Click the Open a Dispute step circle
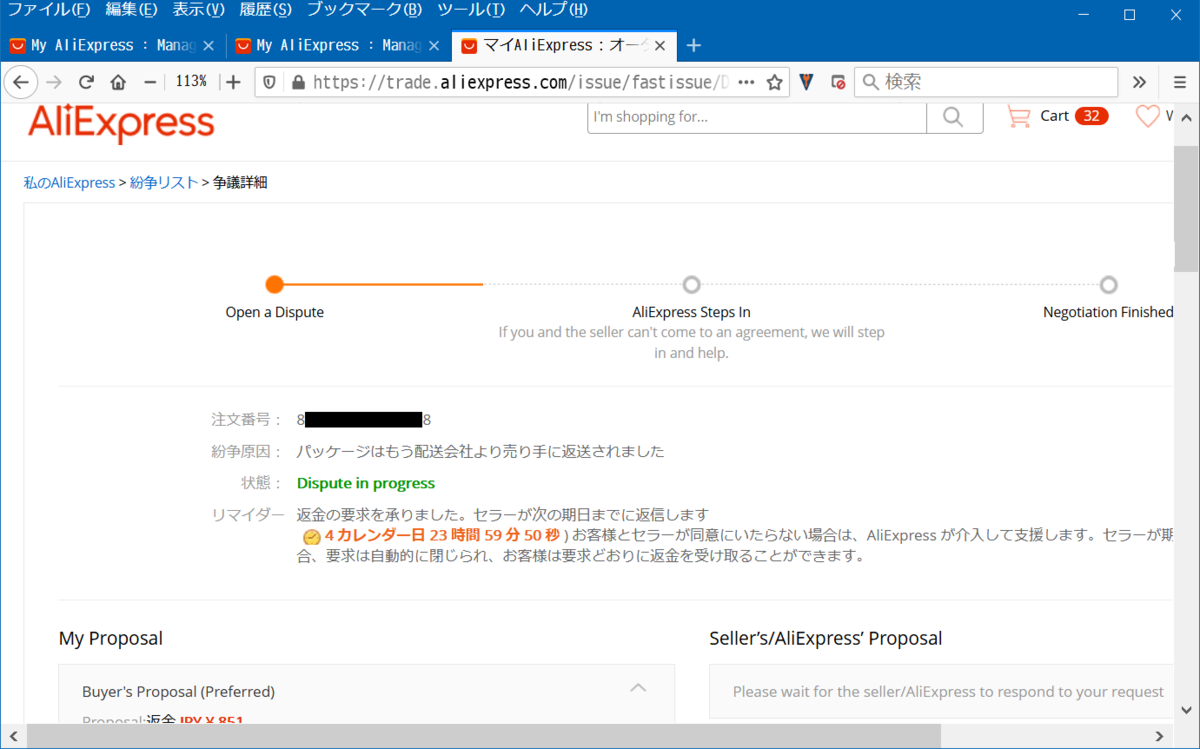This screenshot has width=1200, height=749. click(275, 284)
